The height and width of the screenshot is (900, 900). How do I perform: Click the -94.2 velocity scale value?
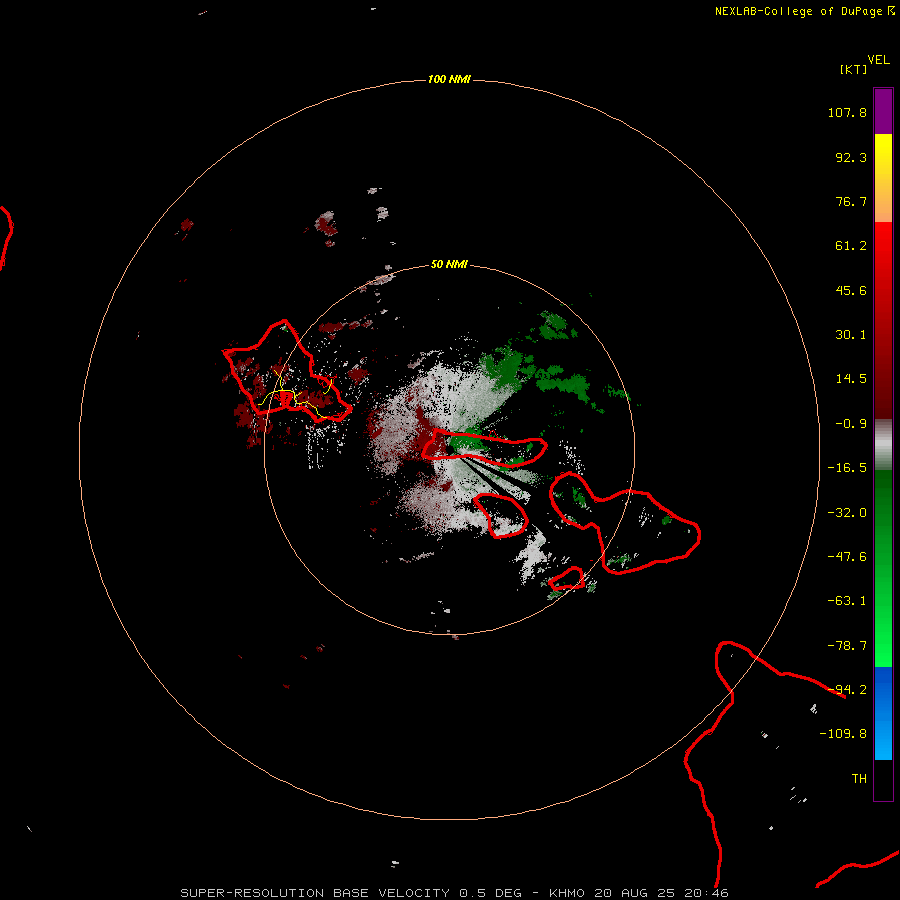(847, 690)
